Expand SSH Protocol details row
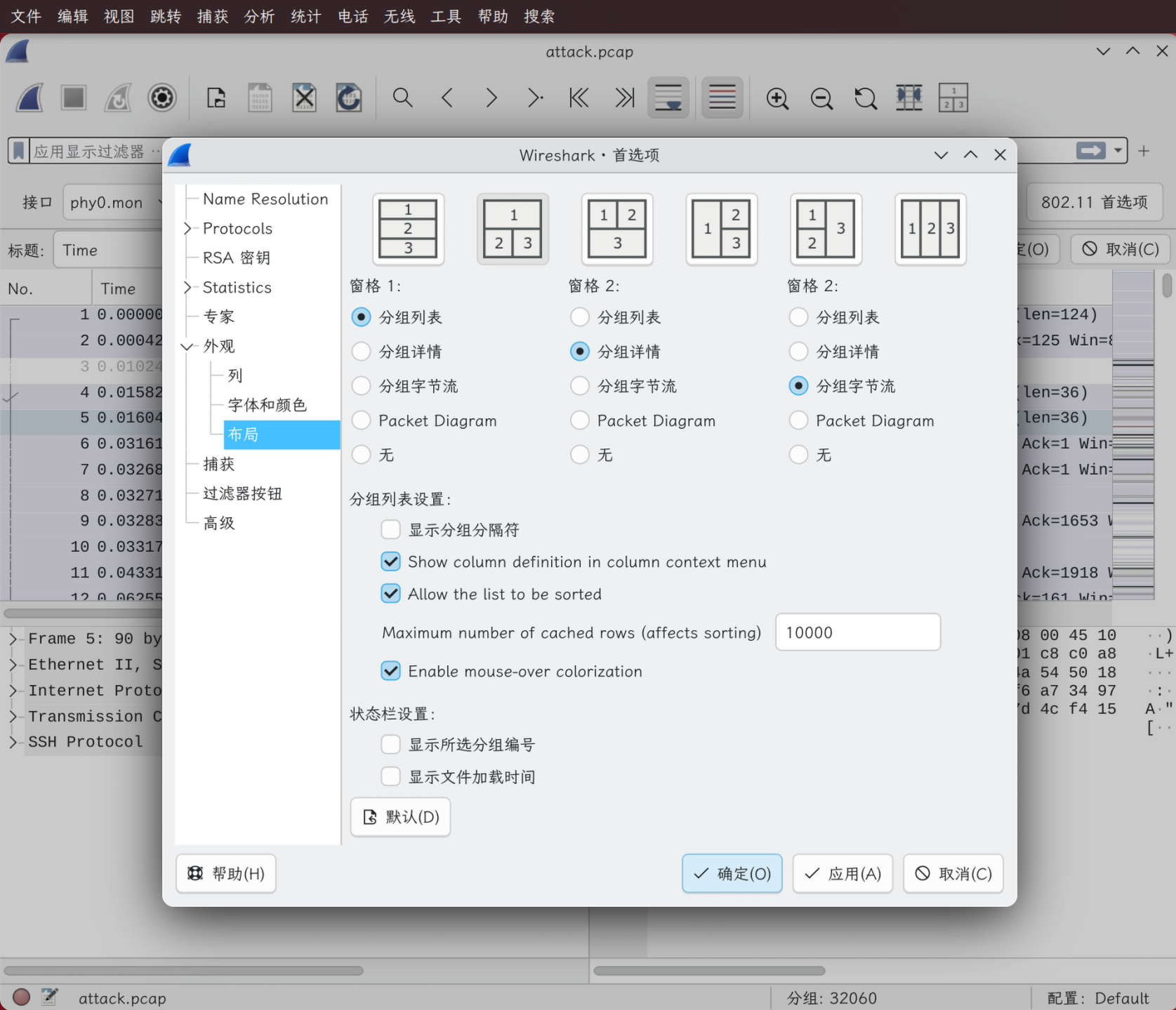Image resolution: width=1176 pixels, height=1010 pixels. (13, 742)
